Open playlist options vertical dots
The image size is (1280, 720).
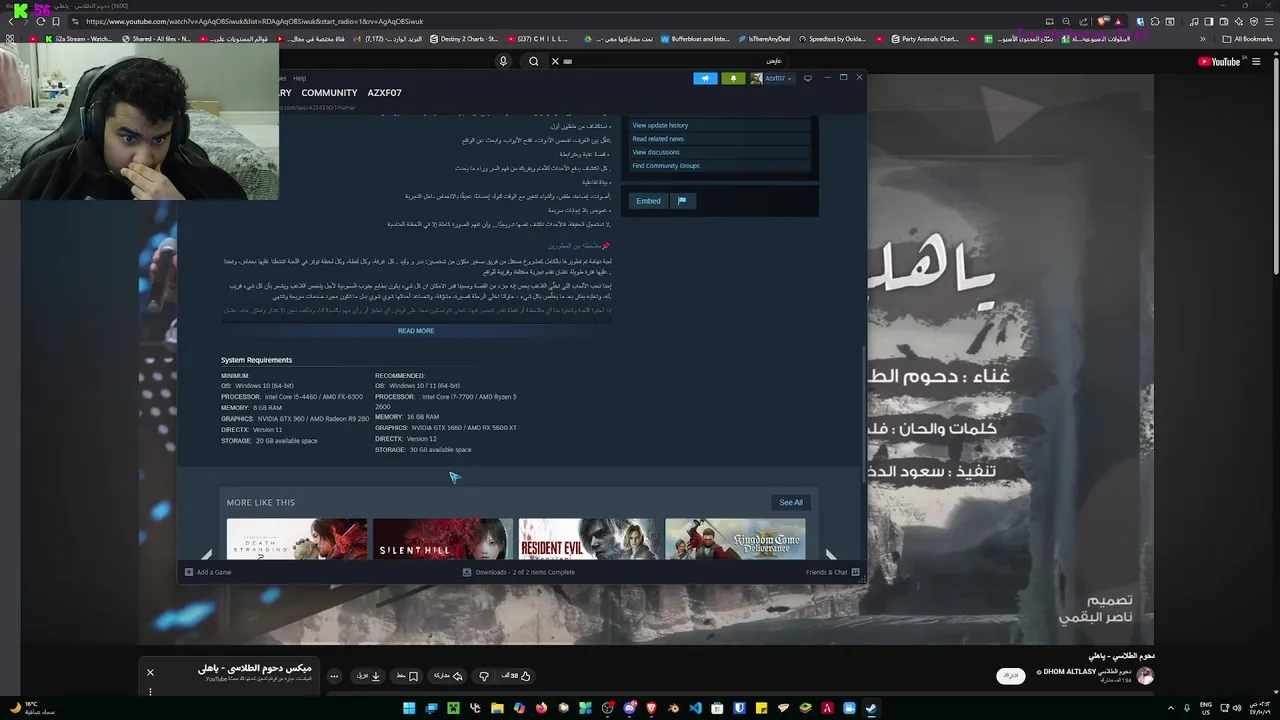pyautogui.click(x=150, y=692)
